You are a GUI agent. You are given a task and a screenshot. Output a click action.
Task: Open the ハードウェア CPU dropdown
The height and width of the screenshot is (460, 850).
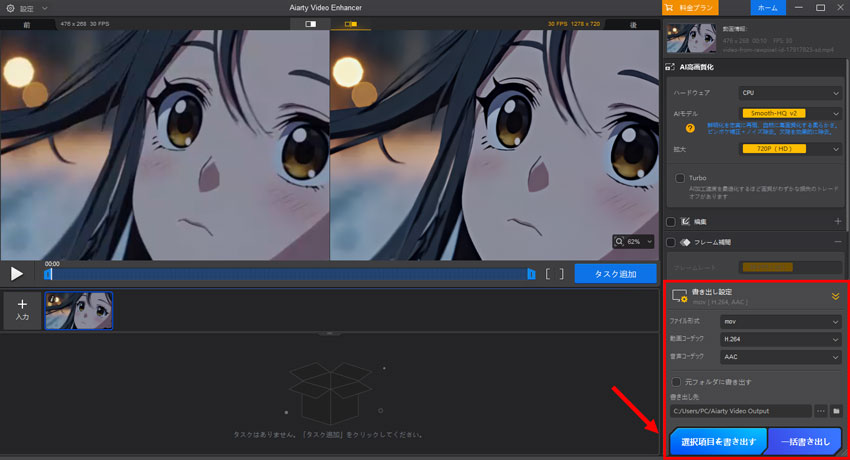tap(790, 93)
